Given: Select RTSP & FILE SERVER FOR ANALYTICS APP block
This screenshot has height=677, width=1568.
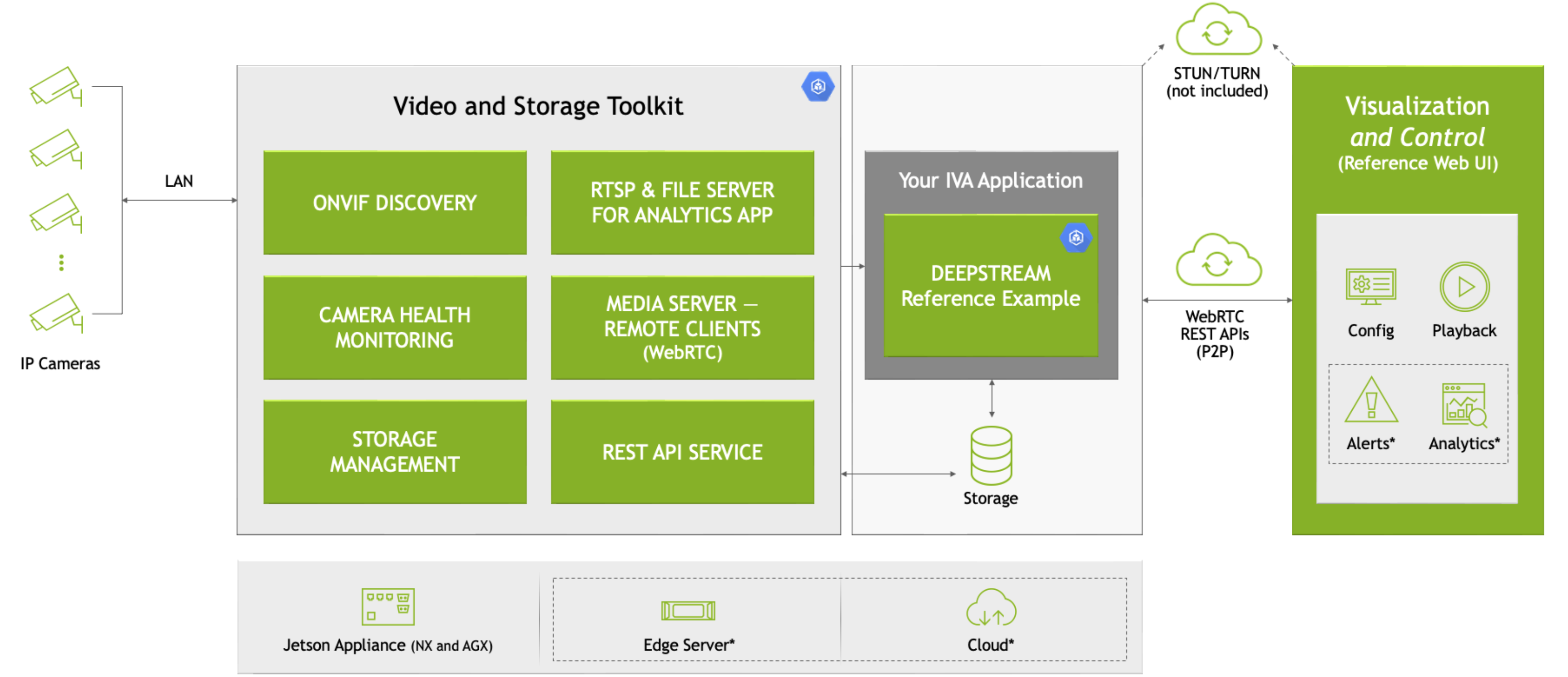Looking at the screenshot, I should (x=682, y=203).
